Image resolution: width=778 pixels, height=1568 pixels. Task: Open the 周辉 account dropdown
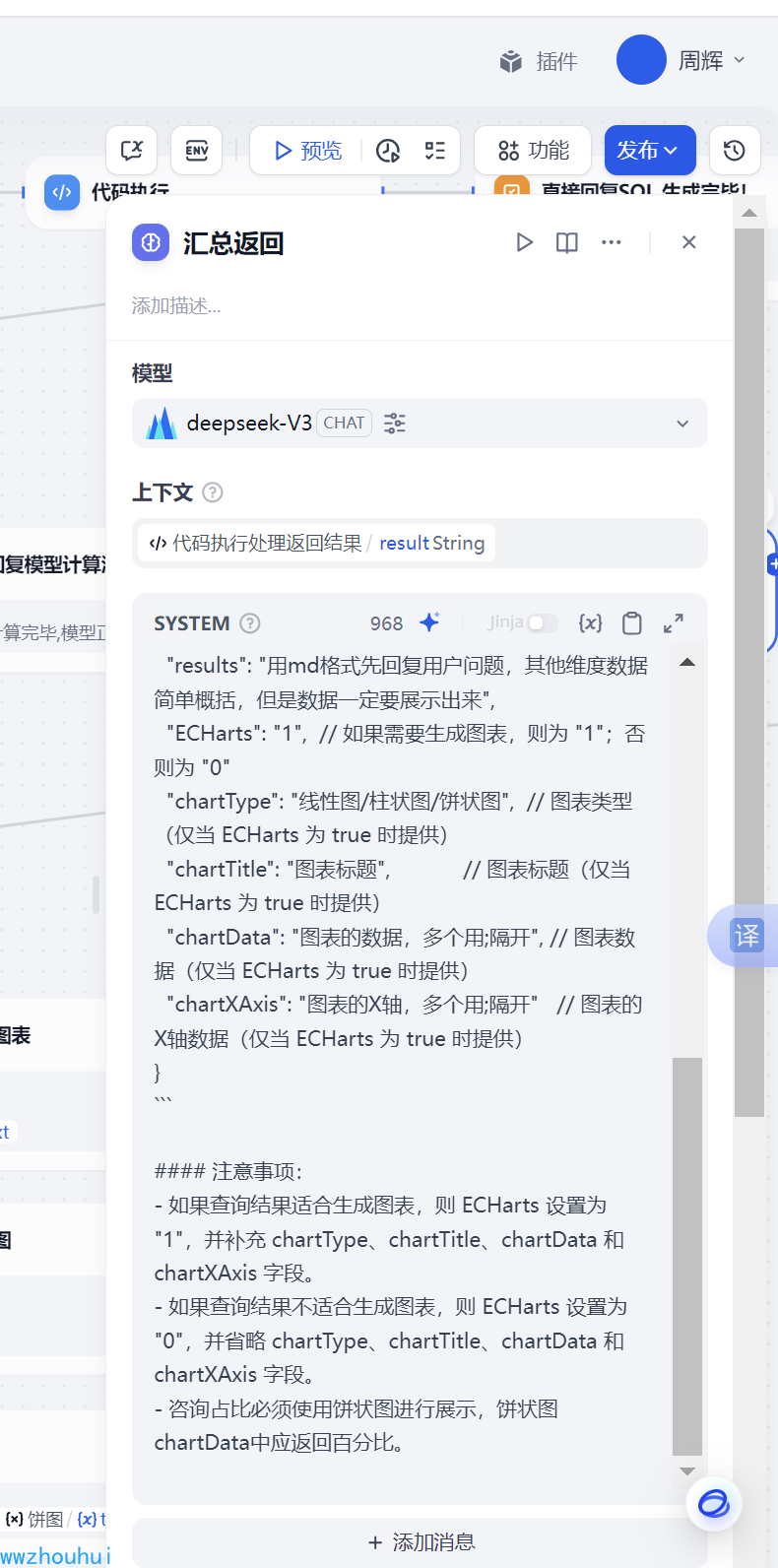[711, 61]
